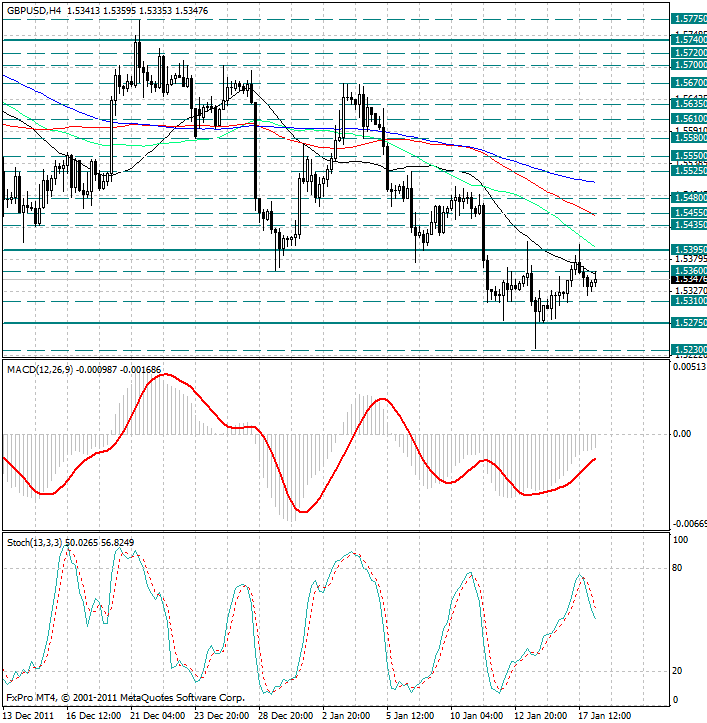Select the 17 Jan 12:00 time label
707x723 pixels.
click(x=605, y=716)
